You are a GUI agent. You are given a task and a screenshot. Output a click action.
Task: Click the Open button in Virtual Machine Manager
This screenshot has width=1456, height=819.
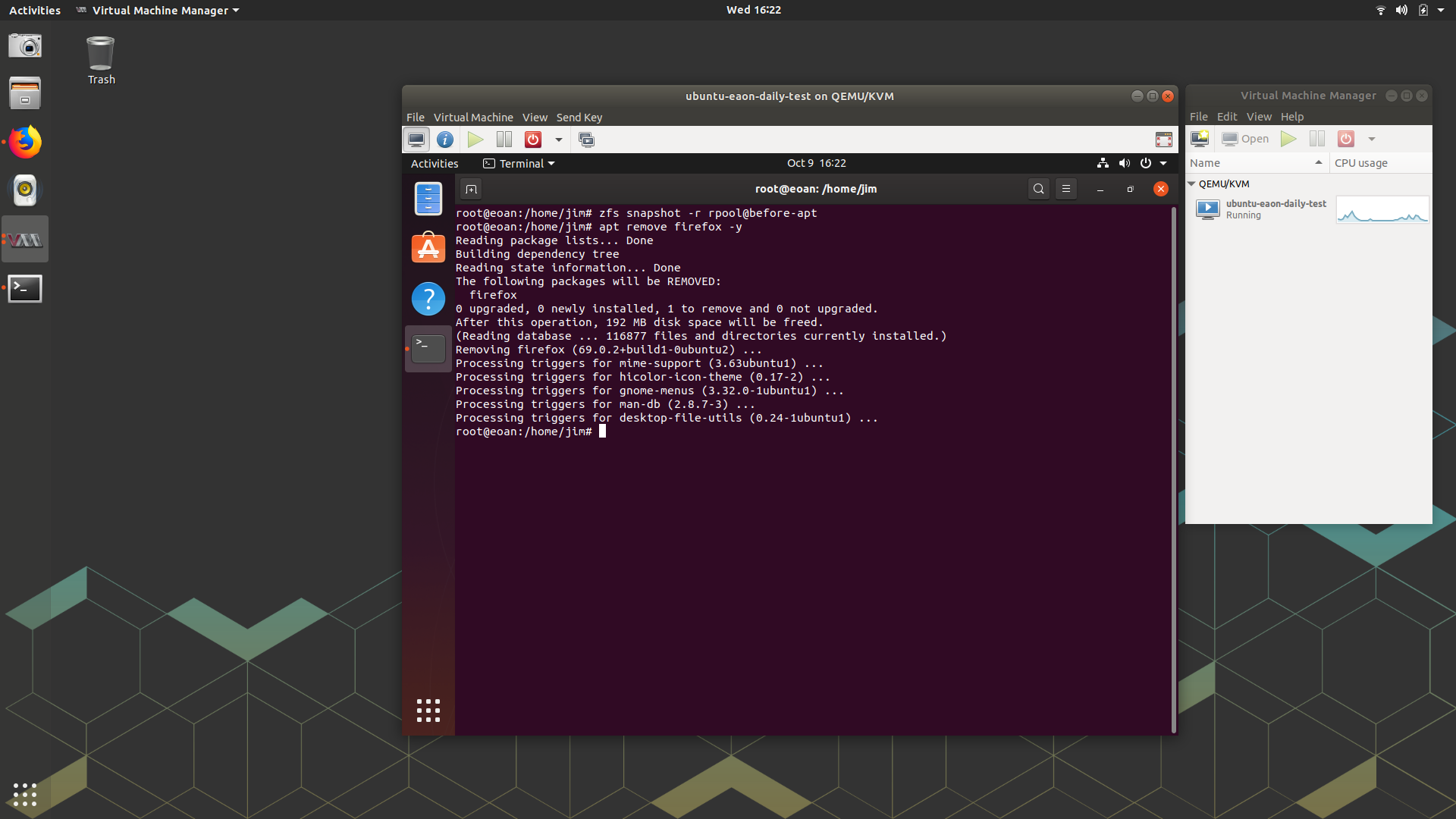coord(1245,139)
